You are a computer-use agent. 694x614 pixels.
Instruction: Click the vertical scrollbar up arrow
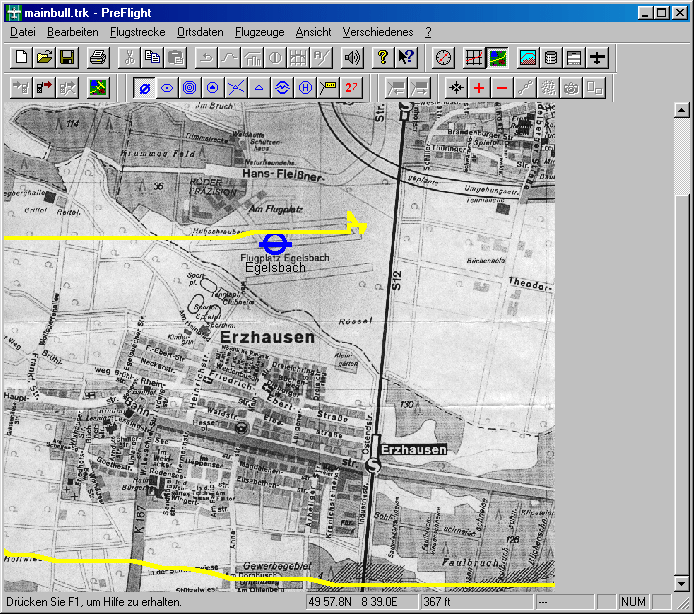(x=682, y=110)
